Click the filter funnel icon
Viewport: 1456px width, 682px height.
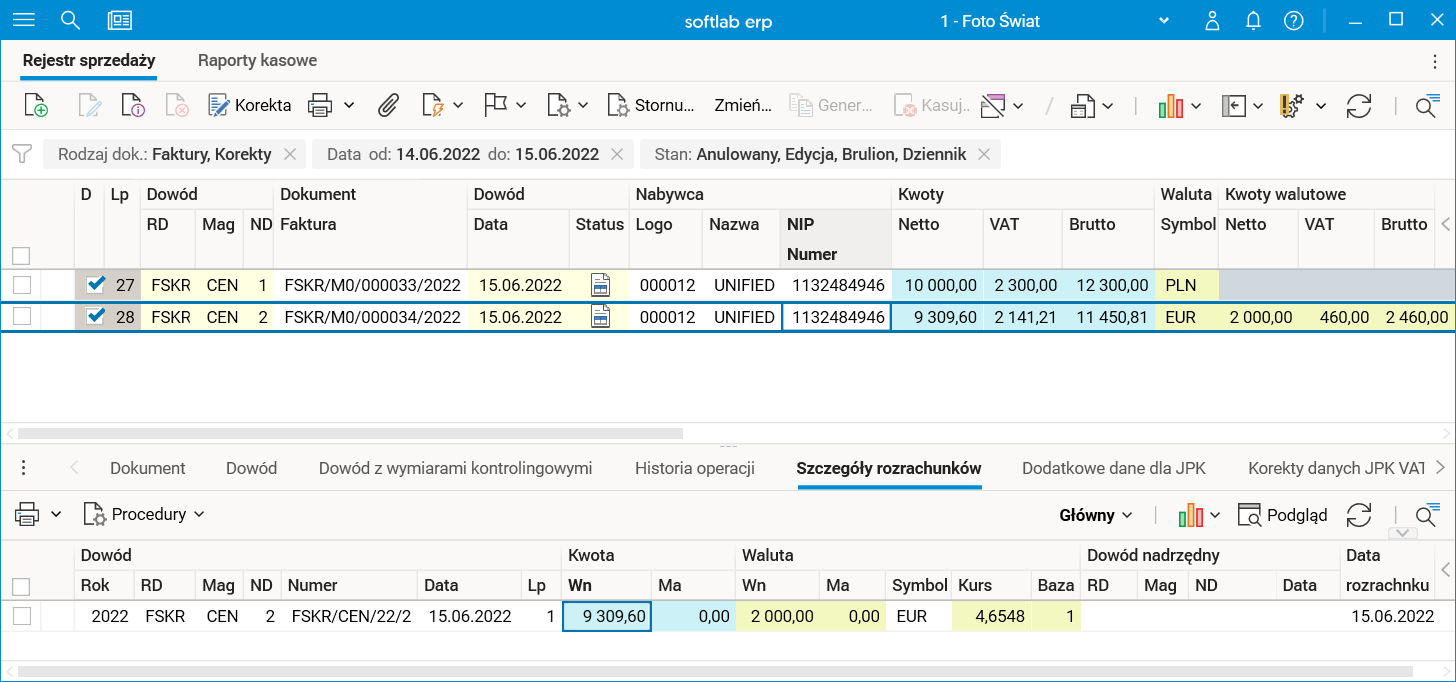click(21, 154)
